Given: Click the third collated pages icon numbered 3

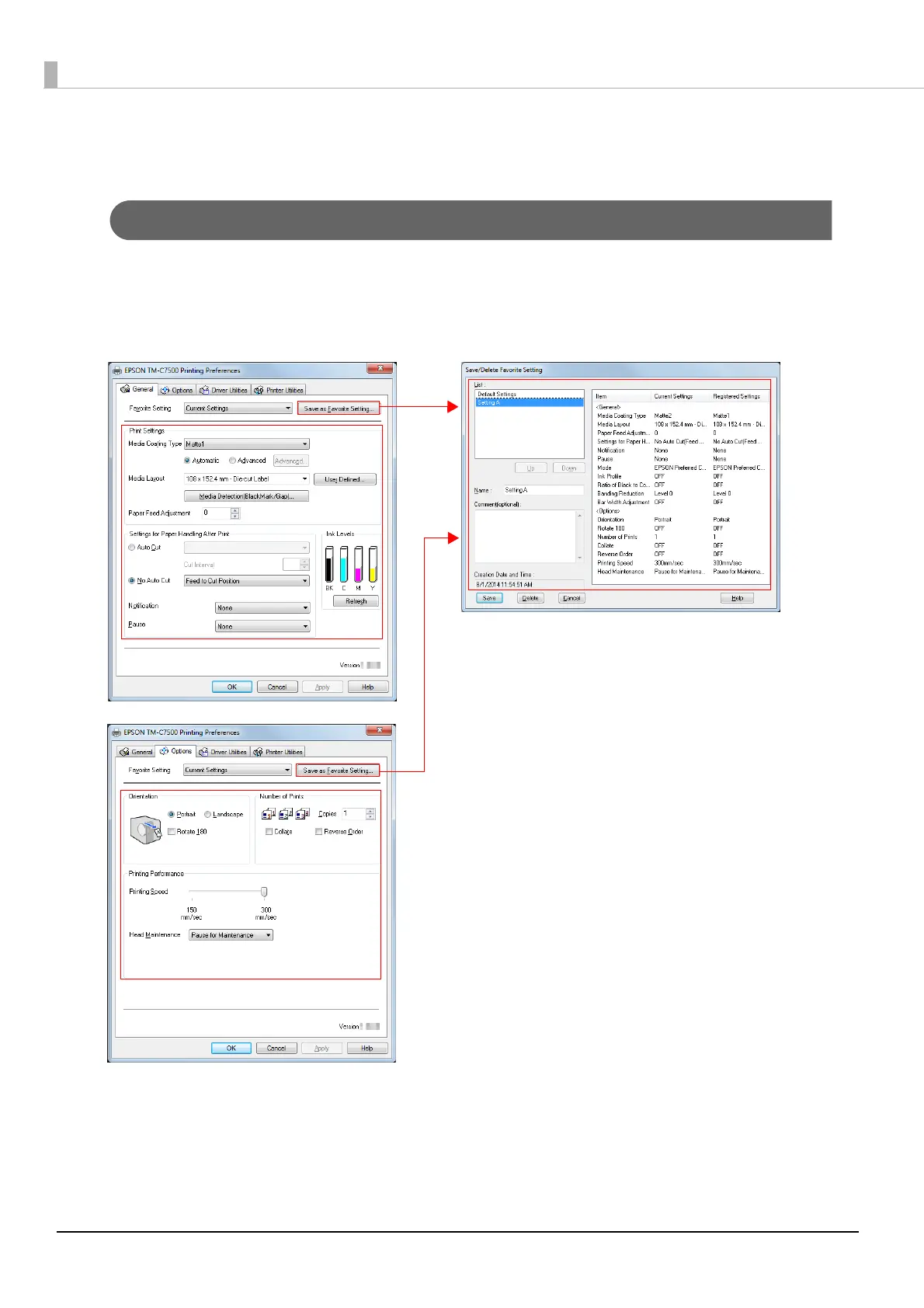Looking at the screenshot, I should click(302, 814).
